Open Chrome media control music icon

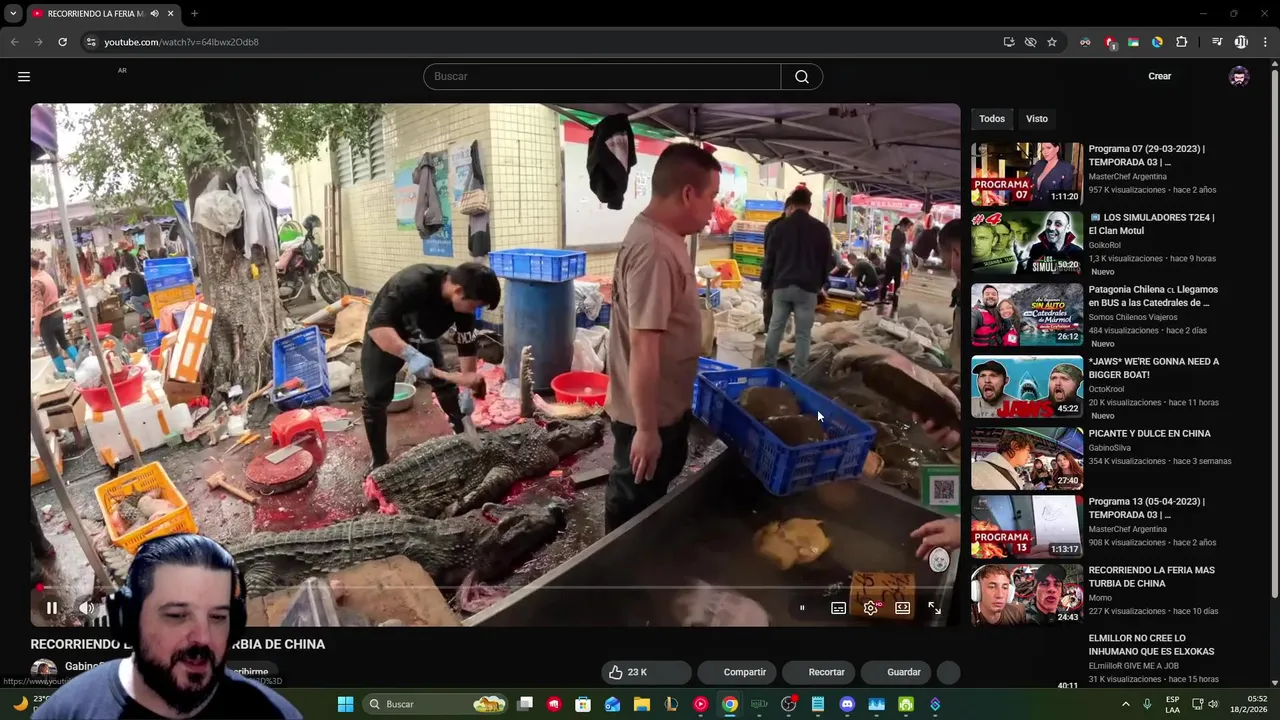pyautogui.click(x=1217, y=42)
